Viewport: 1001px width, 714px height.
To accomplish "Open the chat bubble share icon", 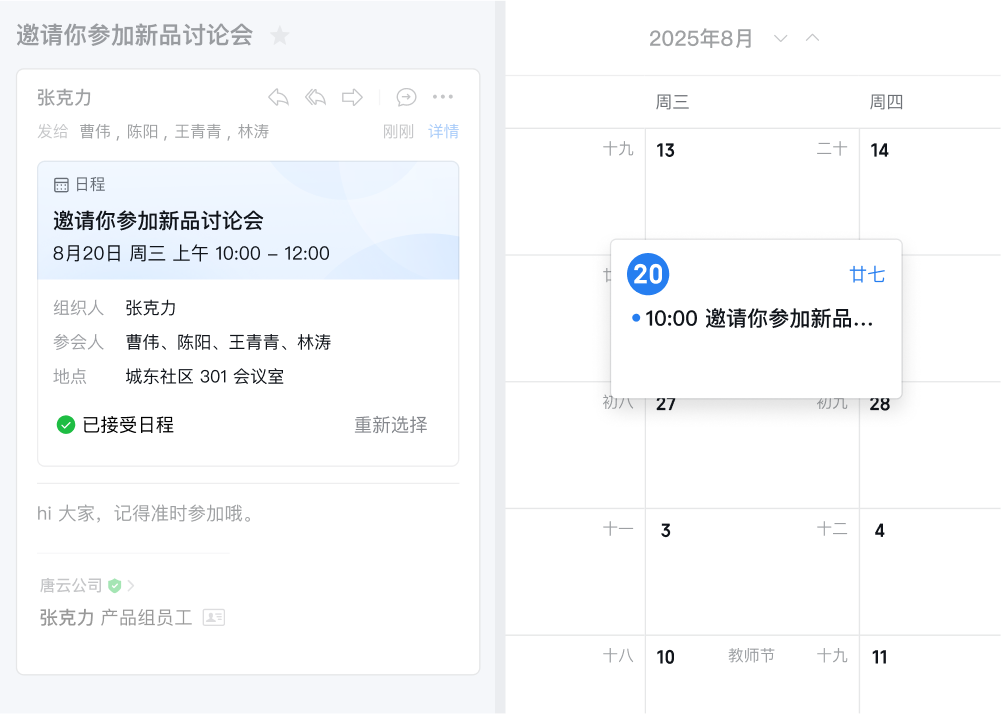I will [x=406, y=97].
